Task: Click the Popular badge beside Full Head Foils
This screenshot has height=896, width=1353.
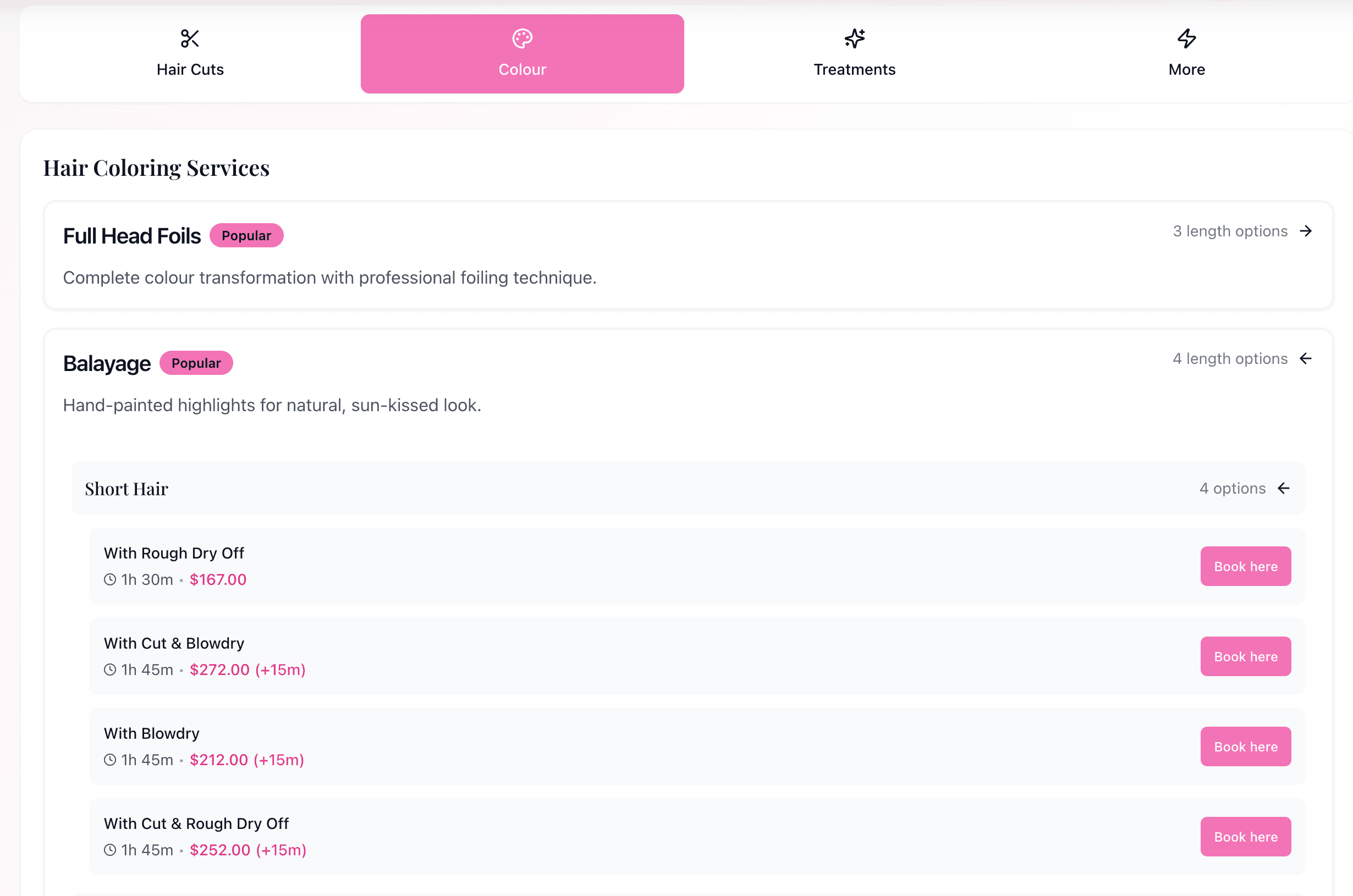Action: pos(246,235)
